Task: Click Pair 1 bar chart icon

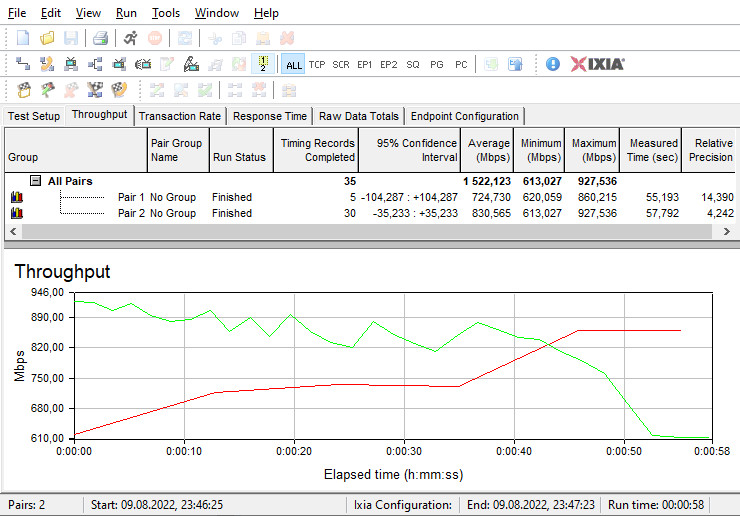Action: (17, 197)
